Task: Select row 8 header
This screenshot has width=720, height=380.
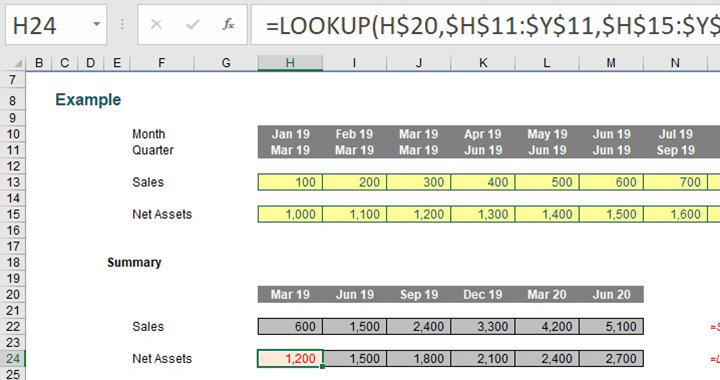Action: point(13,100)
